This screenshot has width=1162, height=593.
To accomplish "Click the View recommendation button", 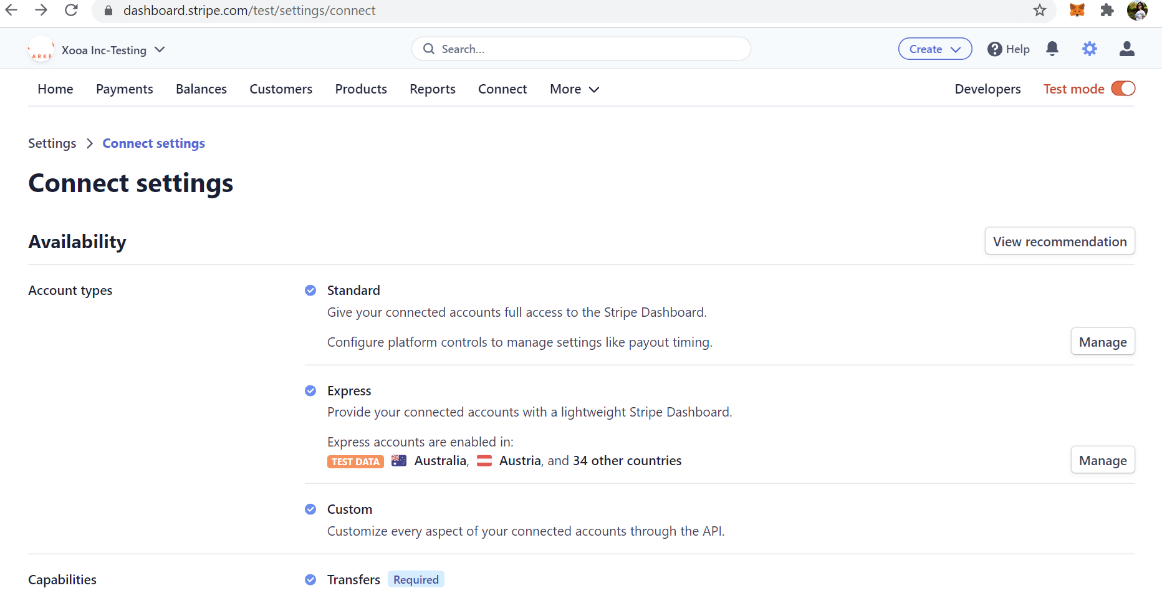I will (x=1060, y=241).
